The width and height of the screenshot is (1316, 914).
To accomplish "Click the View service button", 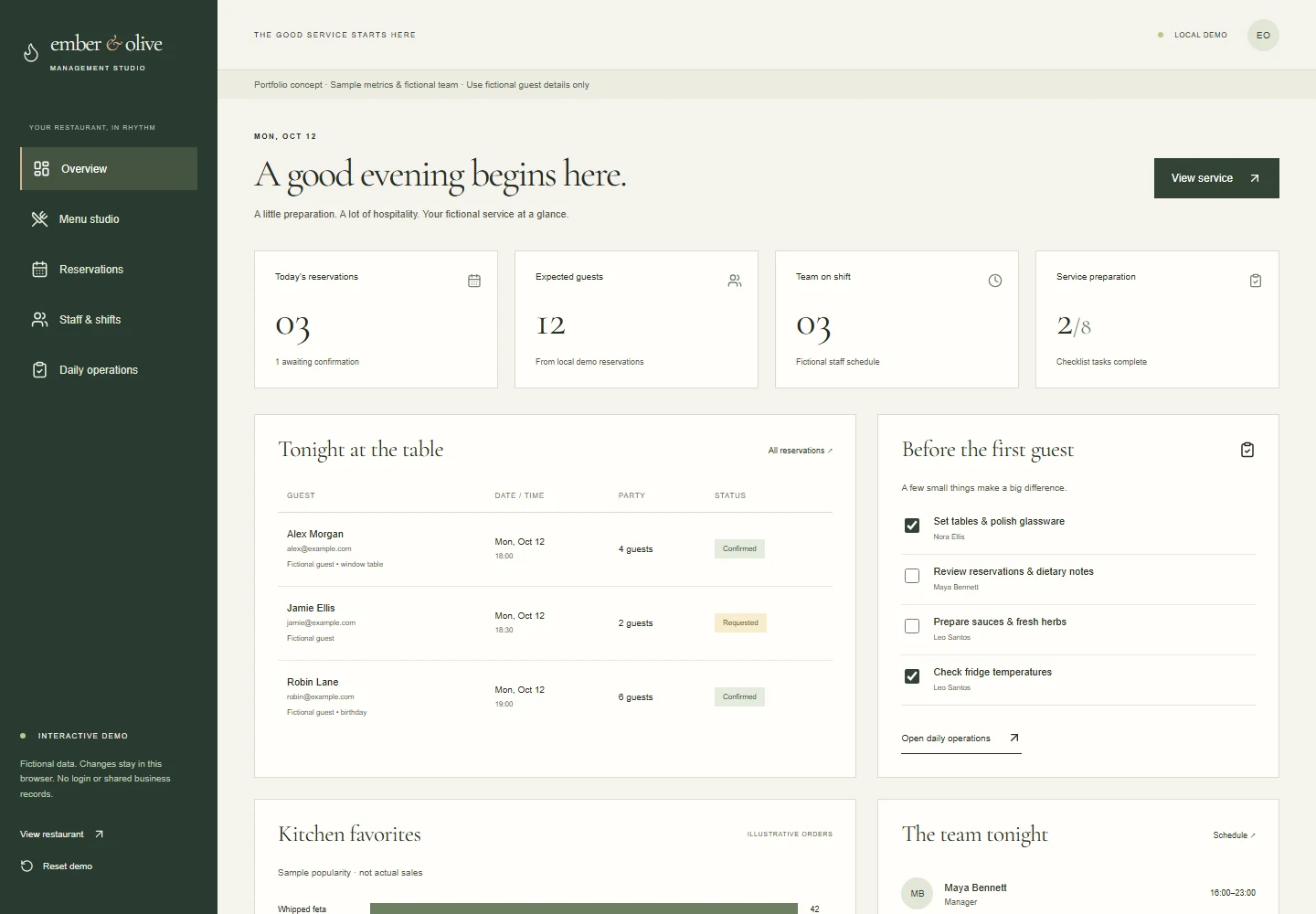I will pyautogui.click(x=1216, y=178).
